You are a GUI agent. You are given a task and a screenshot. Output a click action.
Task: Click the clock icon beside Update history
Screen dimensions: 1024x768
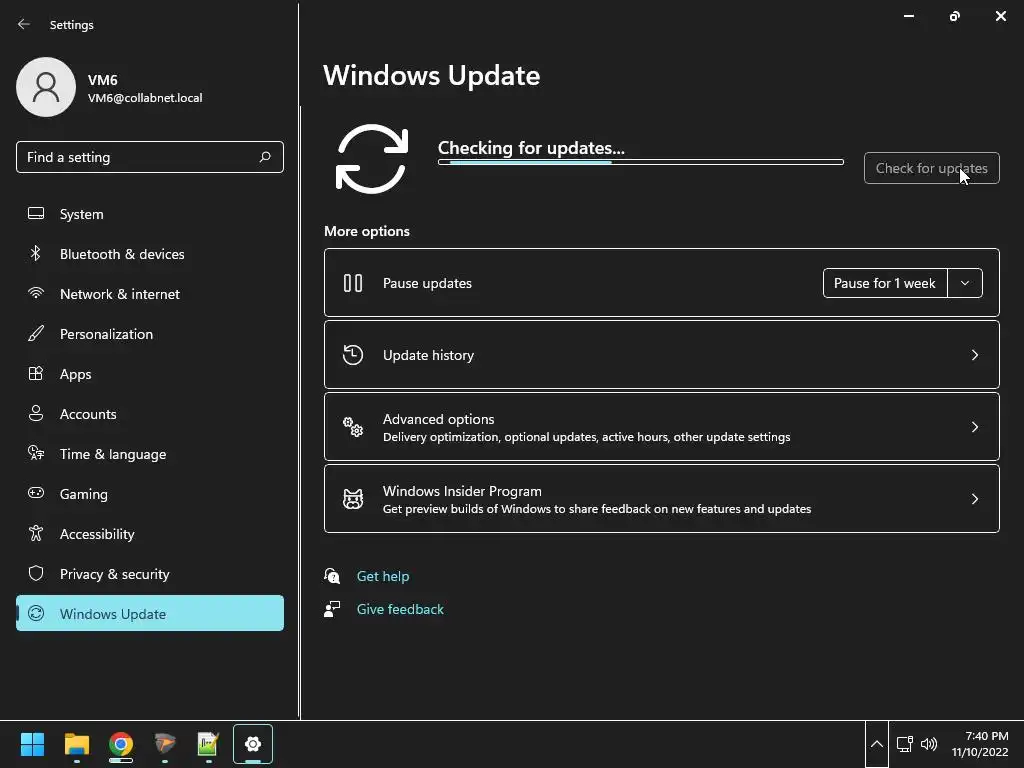pyautogui.click(x=353, y=355)
